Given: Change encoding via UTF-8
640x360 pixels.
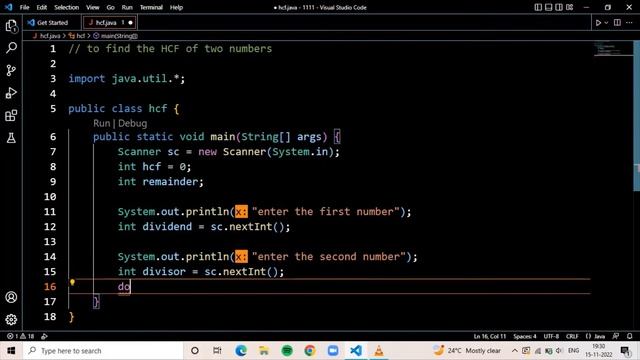Looking at the screenshot, I should 551,336.
